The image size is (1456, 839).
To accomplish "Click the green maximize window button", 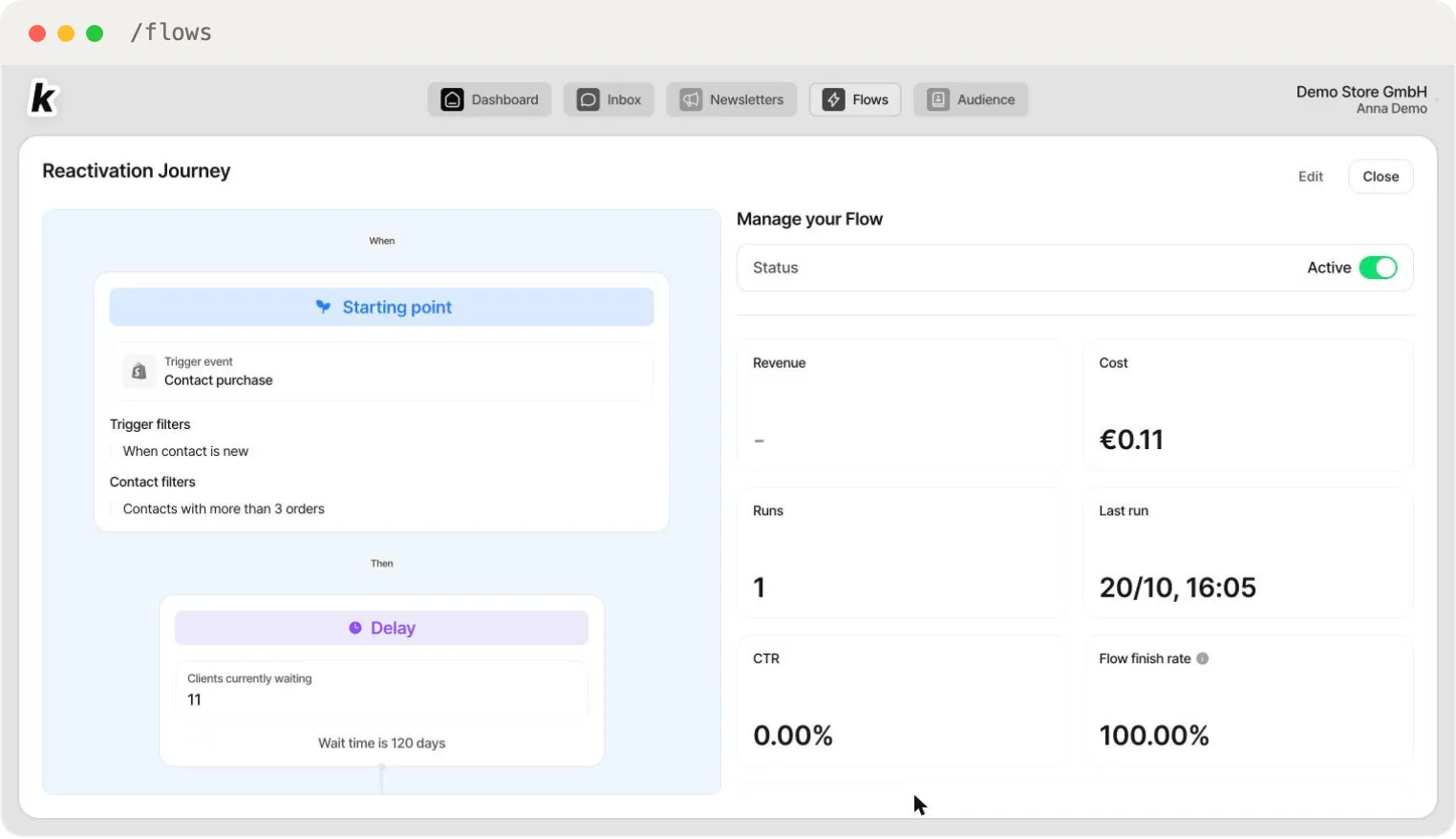I will tap(95, 33).
